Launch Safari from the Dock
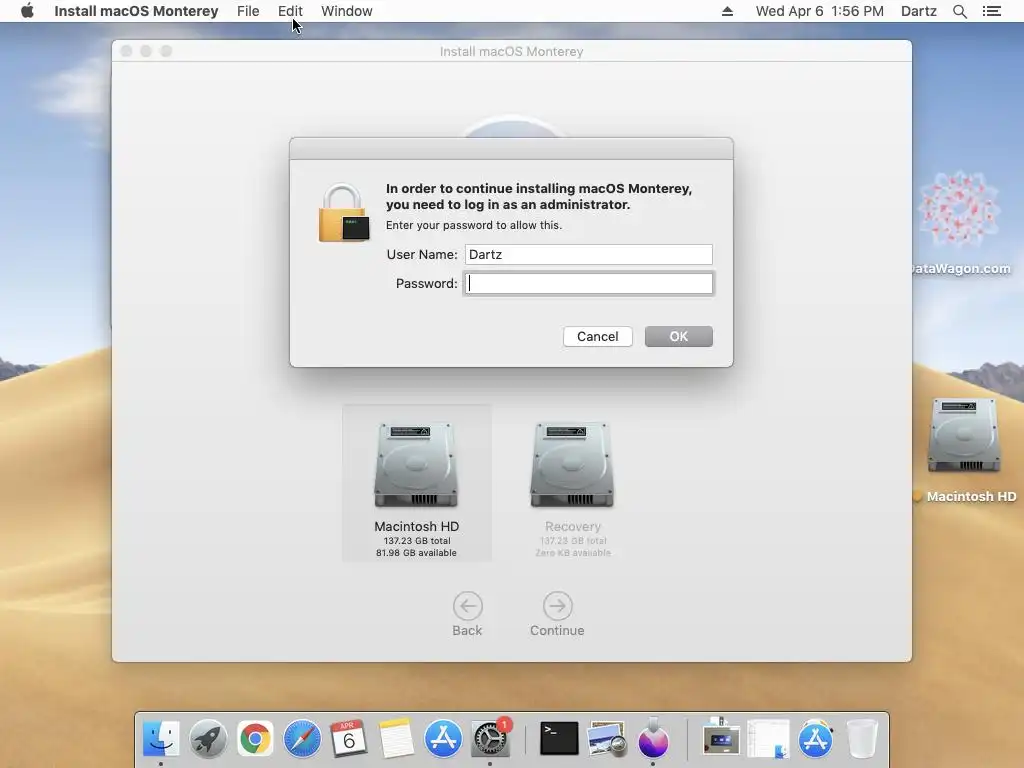 (x=302, y=739)
